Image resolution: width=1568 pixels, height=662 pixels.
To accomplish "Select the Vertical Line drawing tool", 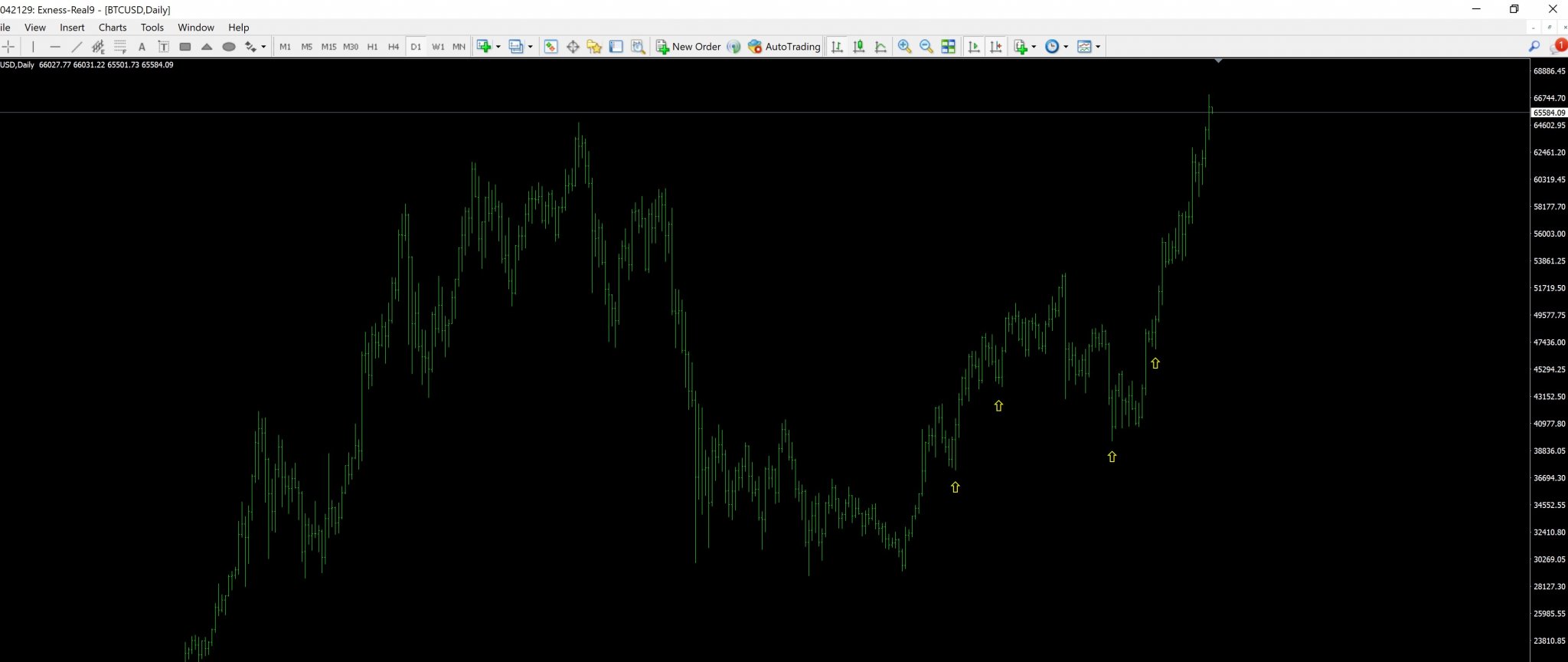I will click(33, 47).
